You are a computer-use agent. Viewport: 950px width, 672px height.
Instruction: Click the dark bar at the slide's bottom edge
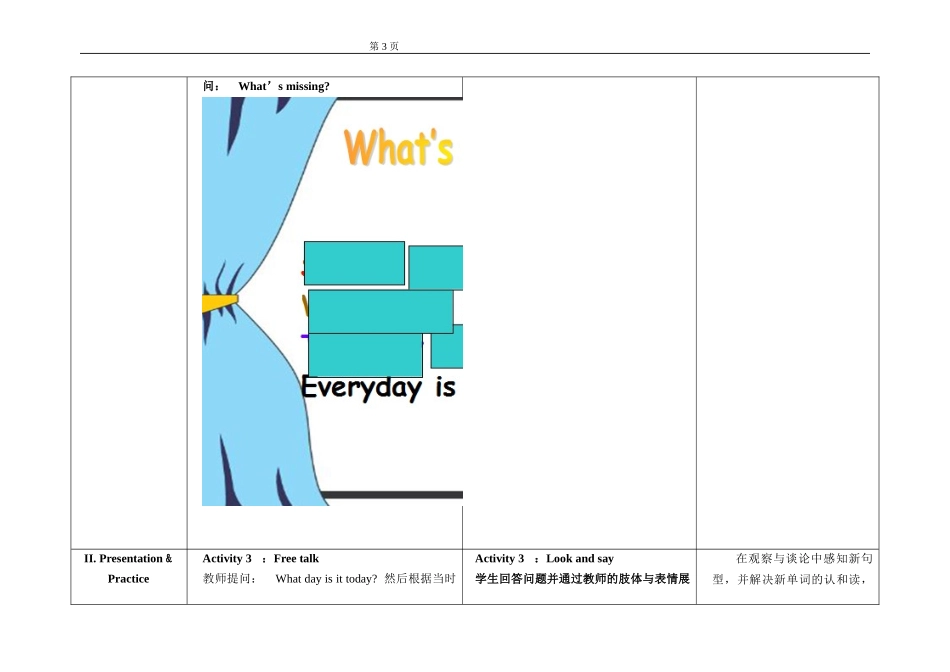click(392, 495)
